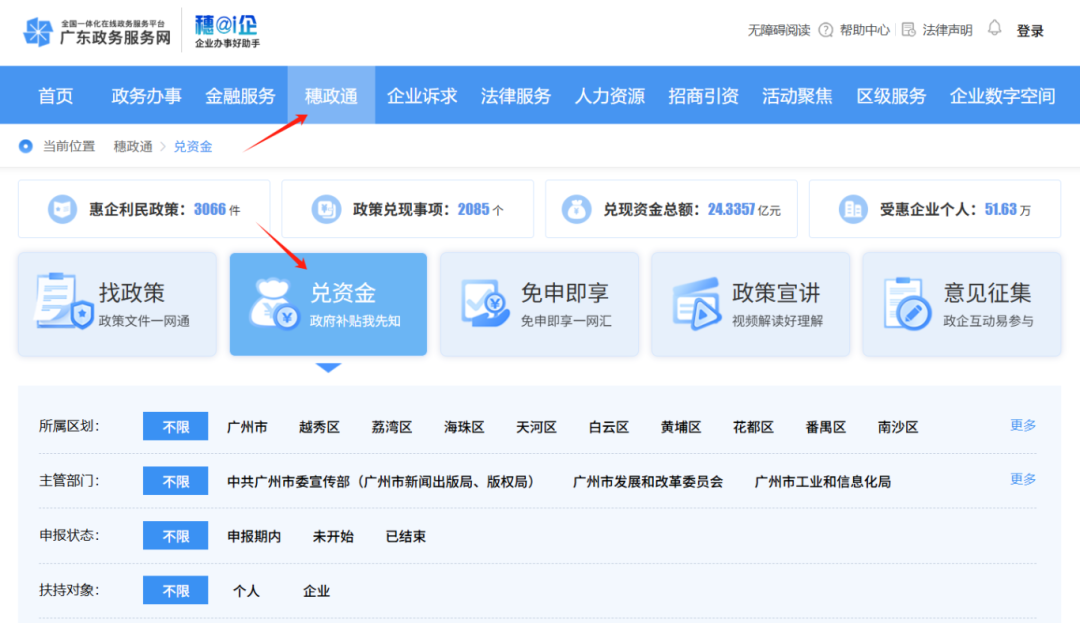Choose 申报期内 under 申报状态
This screenshot has width=1080, height=623.
254,536
